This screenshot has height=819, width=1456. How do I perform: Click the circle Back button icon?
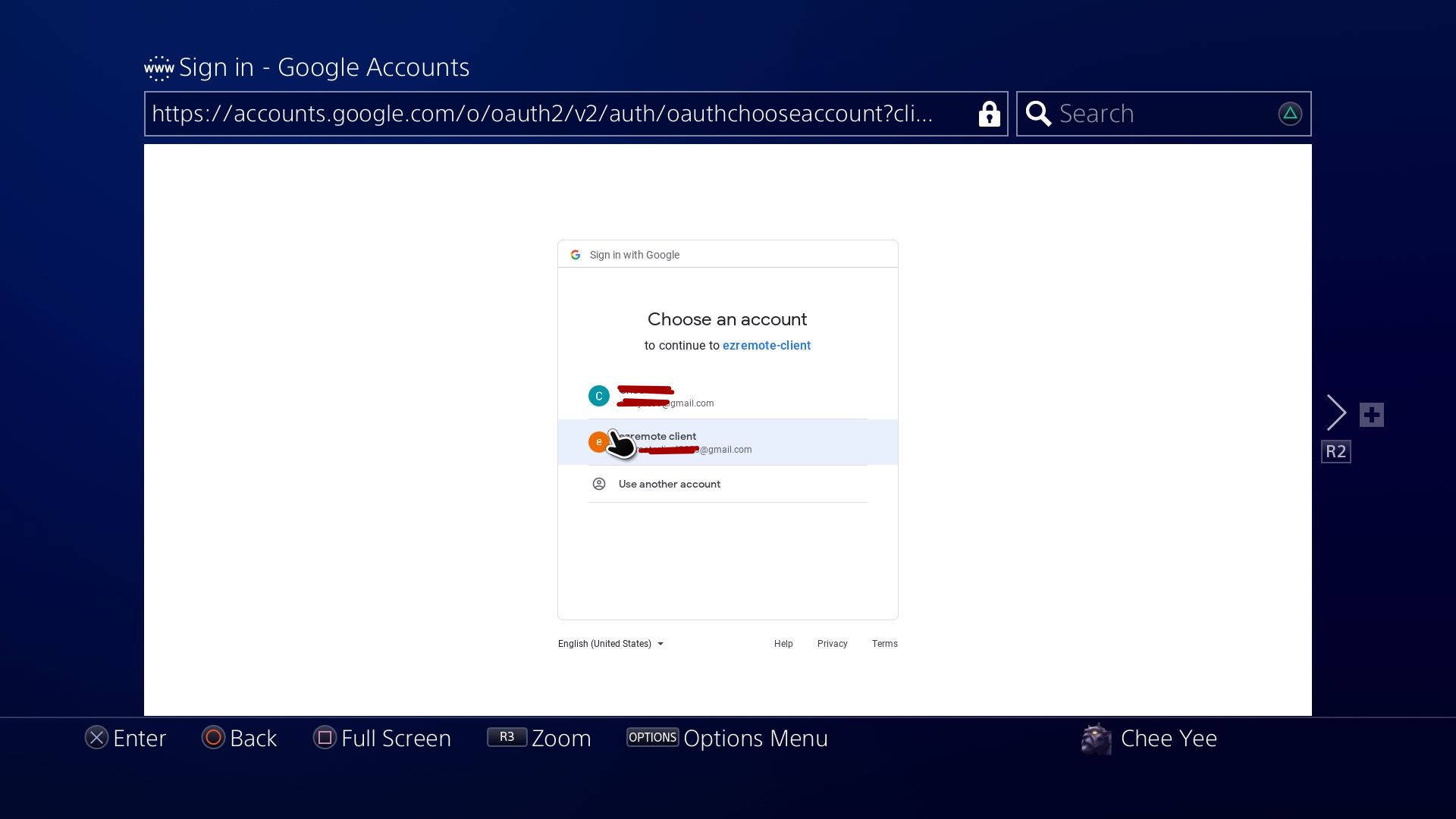[213, 738]
